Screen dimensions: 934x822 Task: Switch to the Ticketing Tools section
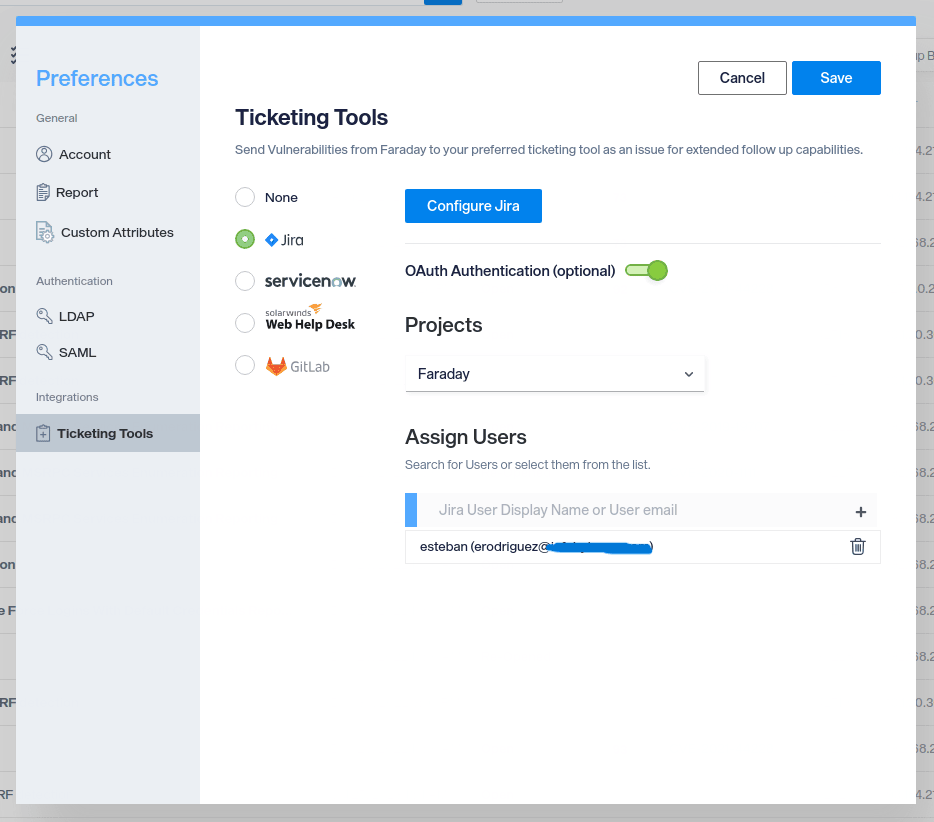click(104, 433)
